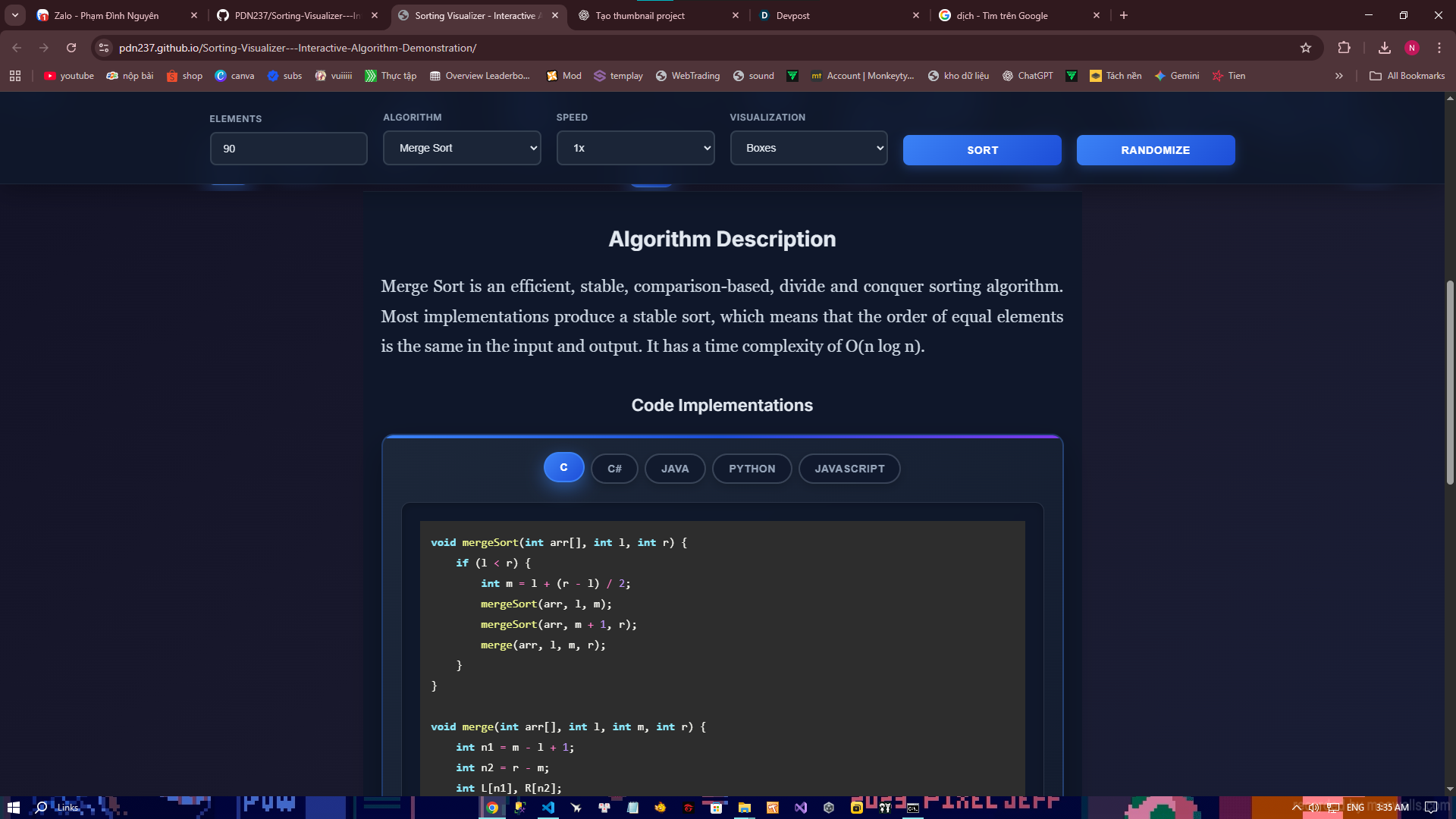The width and height of the screenshot is (1456, 819).
Task: Click the browser reload icon
Action: [71, 48]
